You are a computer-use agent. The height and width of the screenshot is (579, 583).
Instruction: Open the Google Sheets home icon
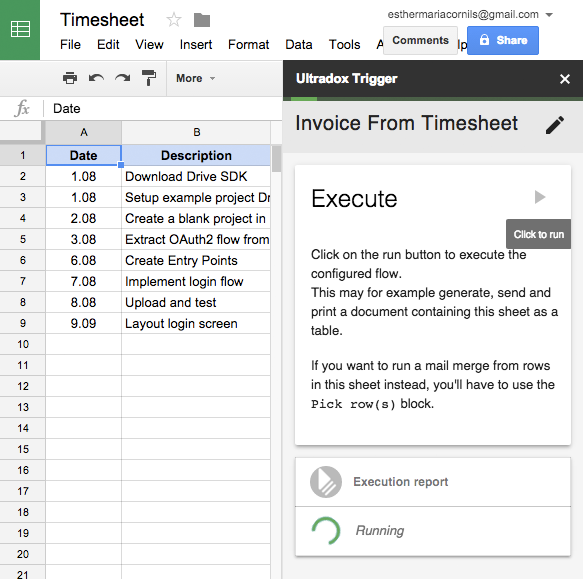(x=20, y=30)
